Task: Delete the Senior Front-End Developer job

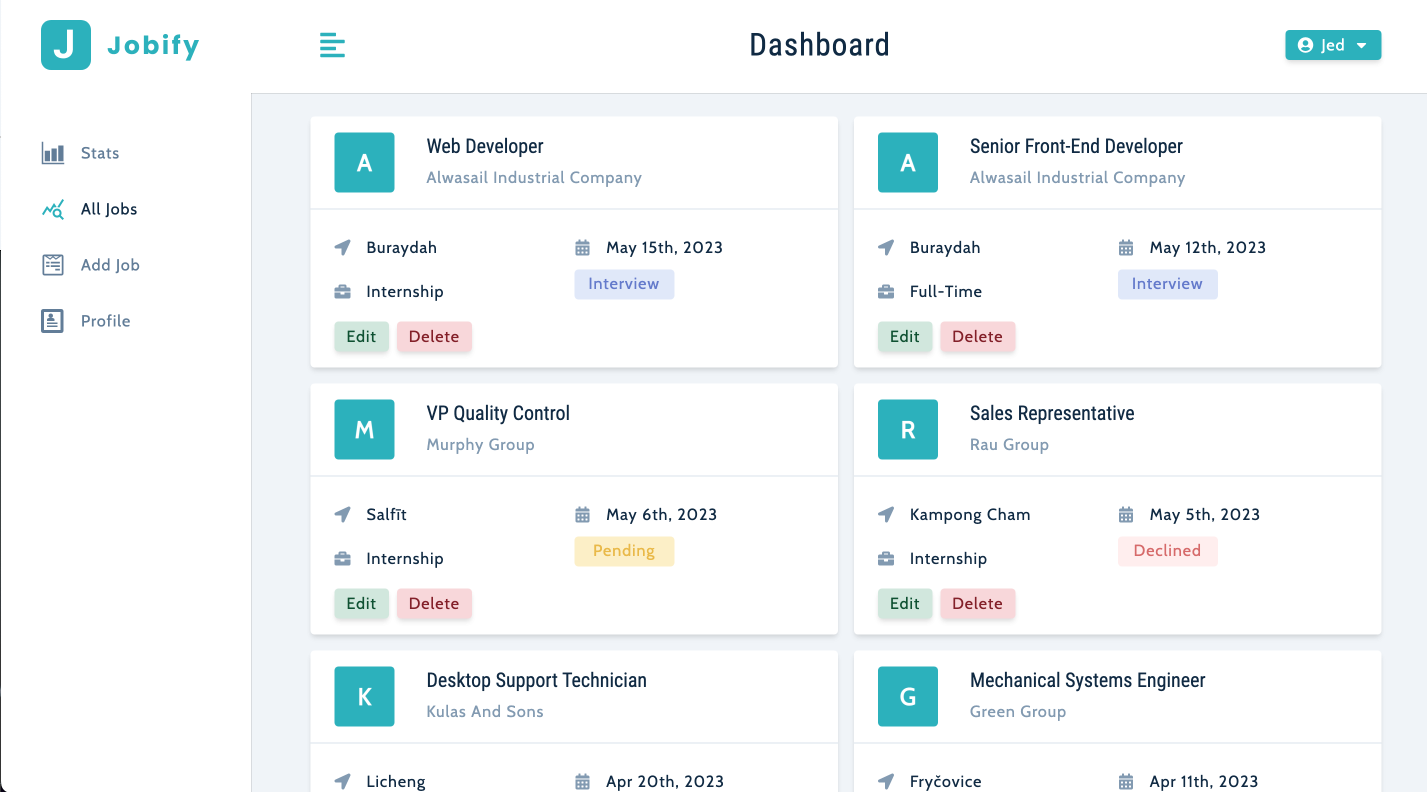Action: tap(977, 337)
